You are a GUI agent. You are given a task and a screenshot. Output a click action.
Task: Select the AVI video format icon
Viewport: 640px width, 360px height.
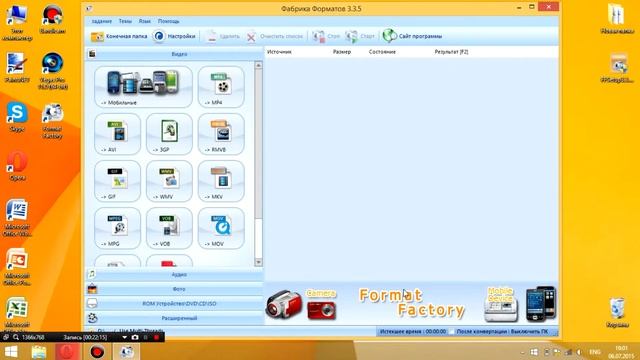pyautogui.click(x=118, y=134)
